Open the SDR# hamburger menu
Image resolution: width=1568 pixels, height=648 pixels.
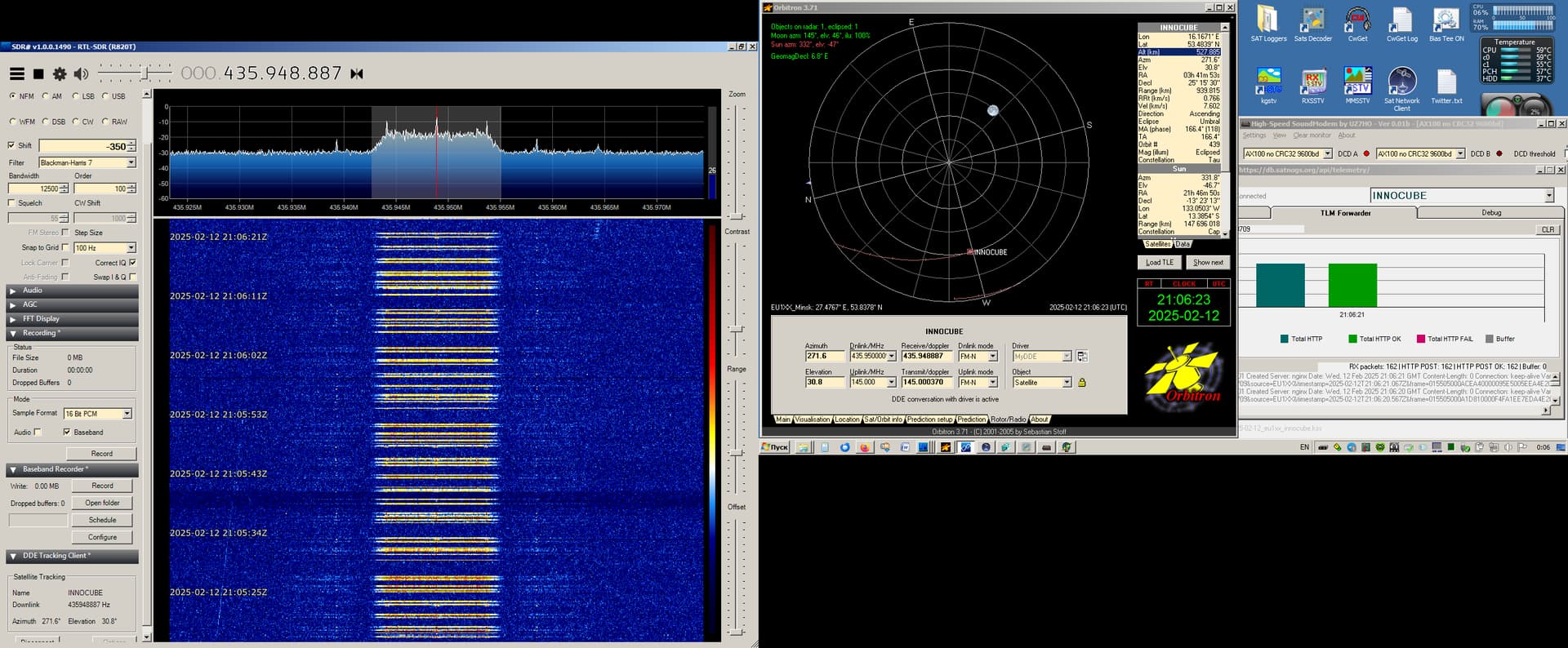click(16, 74)
